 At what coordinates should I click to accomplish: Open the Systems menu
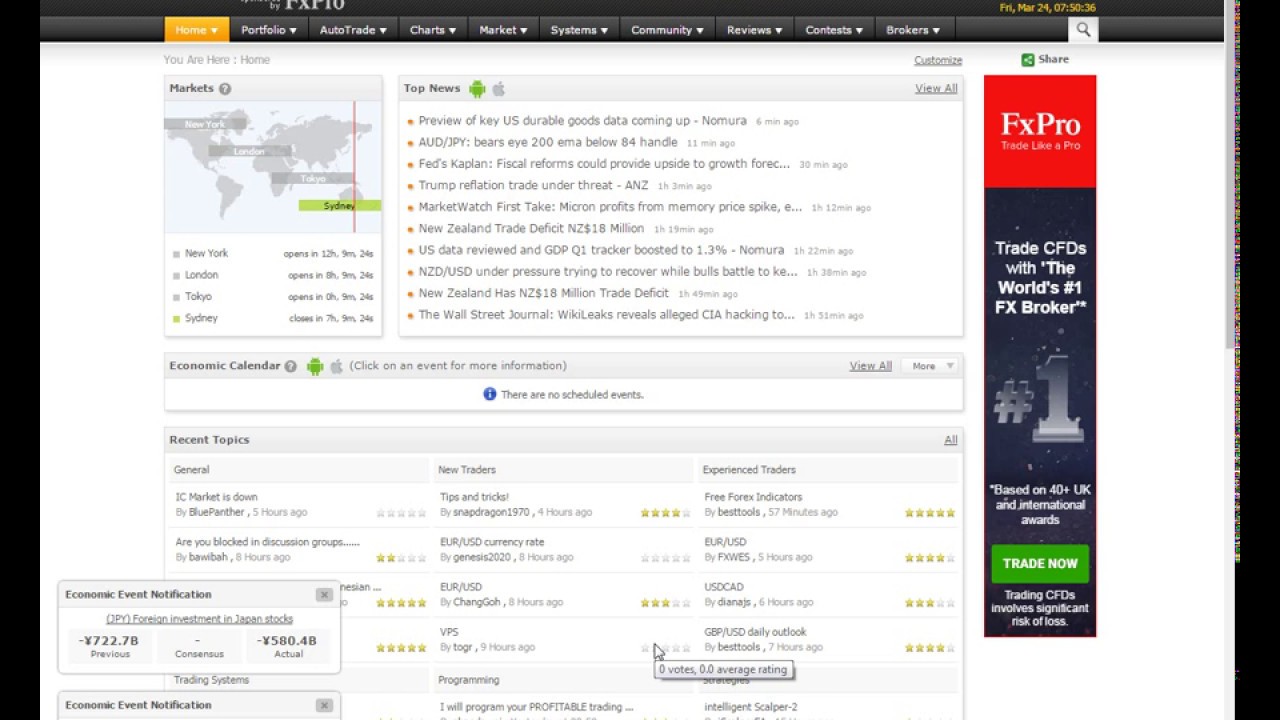coord(579,30)
